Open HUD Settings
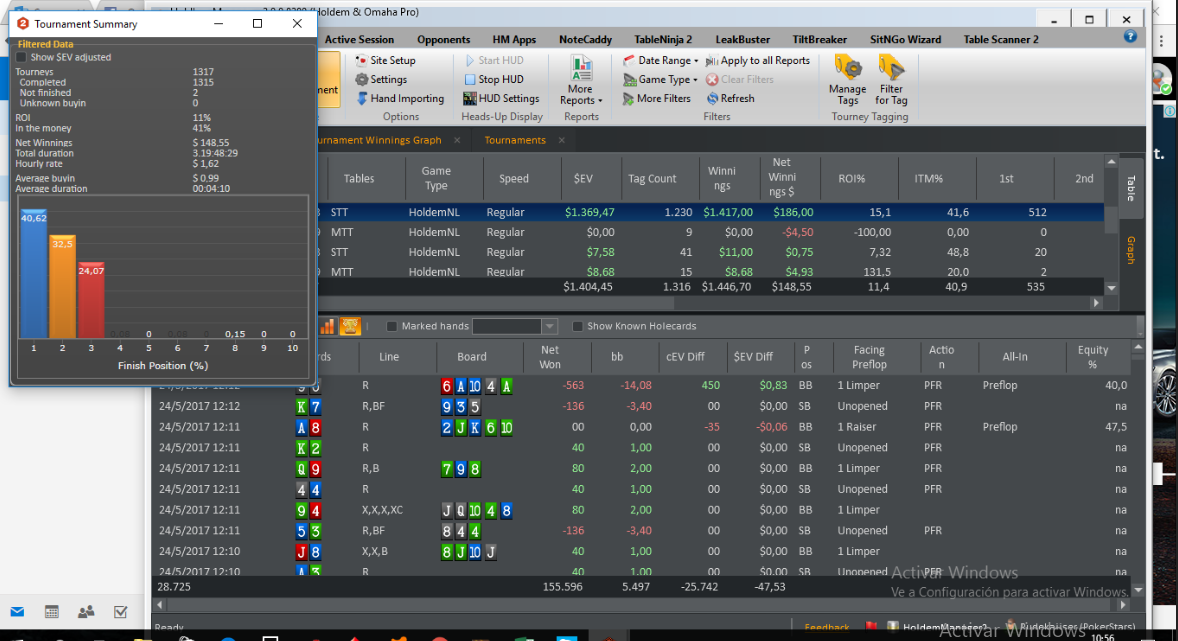The height and width of the screenshot is (641, 1178). click(500, 98)
